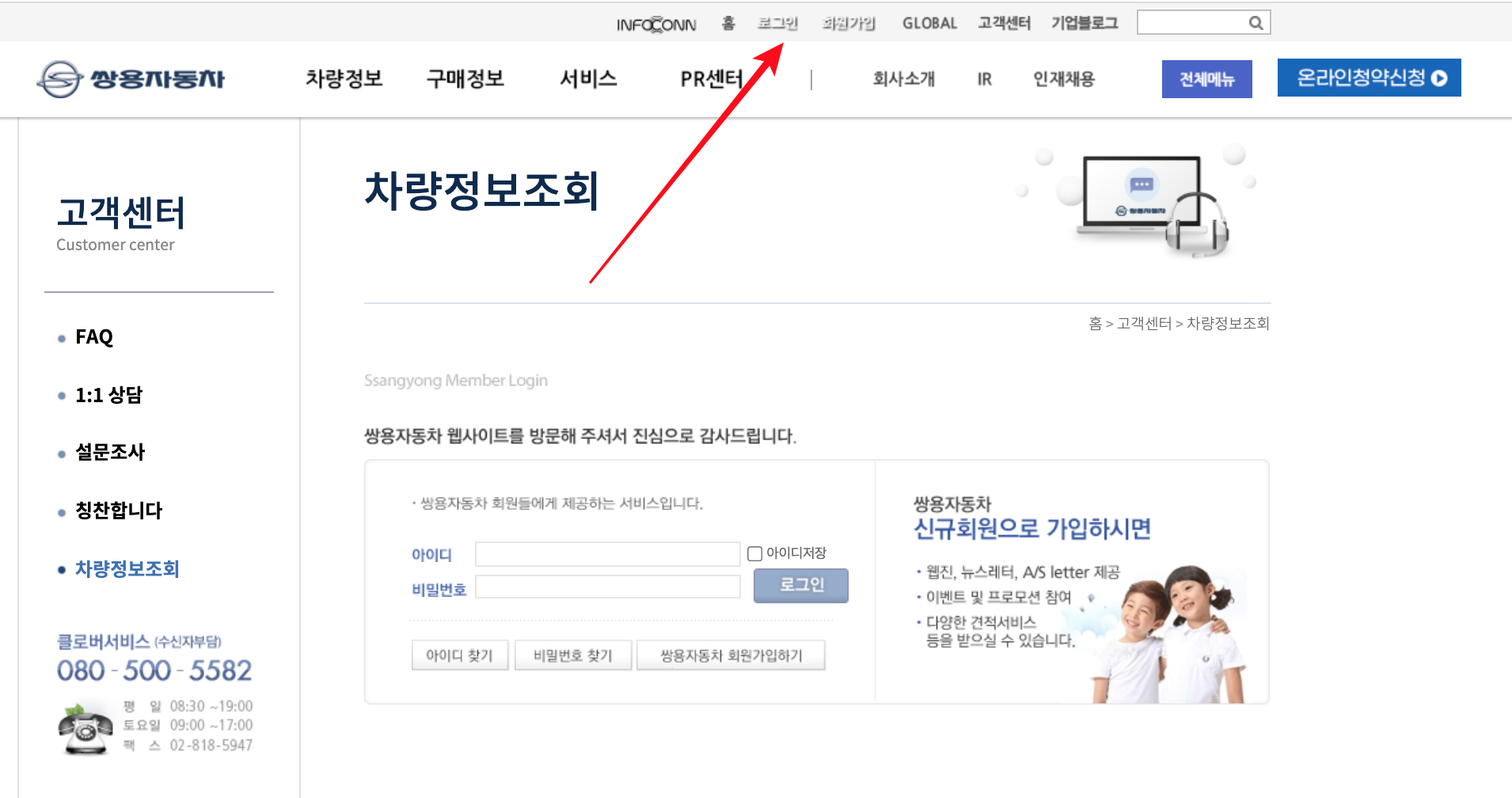Viewport: 1512px width, 798px height.
Task: Toggle the 아이디저장 checkbox
Action: 754,553
